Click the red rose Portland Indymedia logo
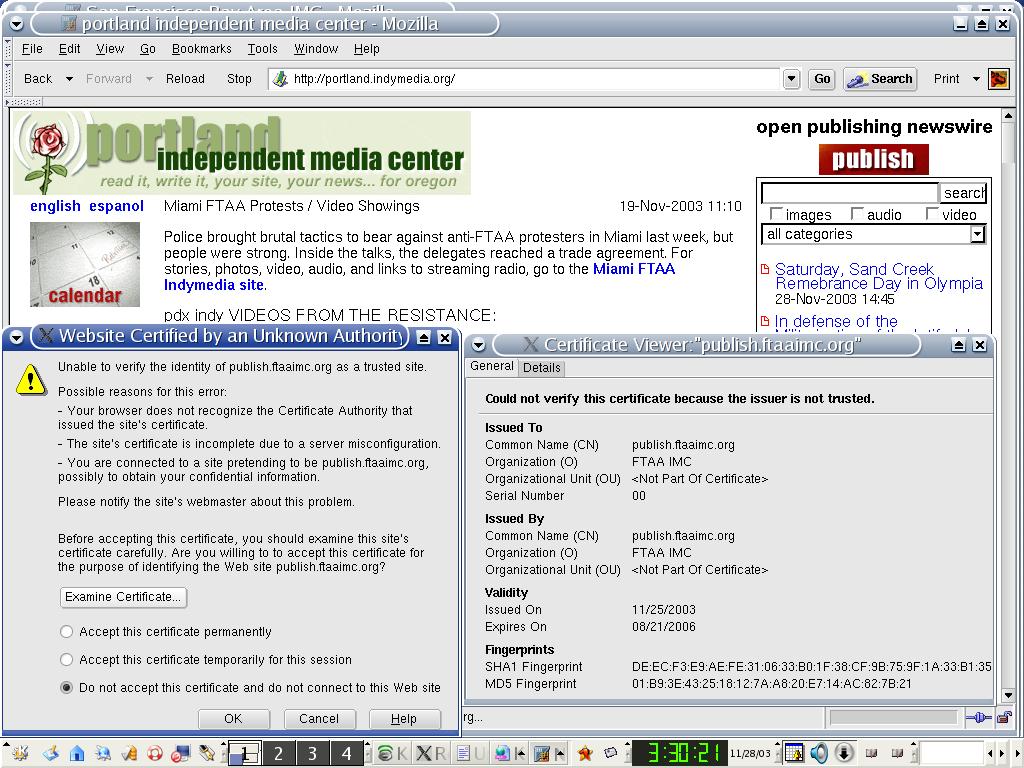 [x=46, y=153]
